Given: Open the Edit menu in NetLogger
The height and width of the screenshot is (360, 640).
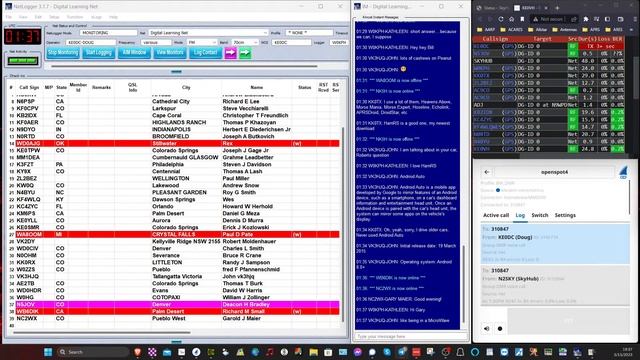Looking at the screenshot, I should (x=38, y=17).
